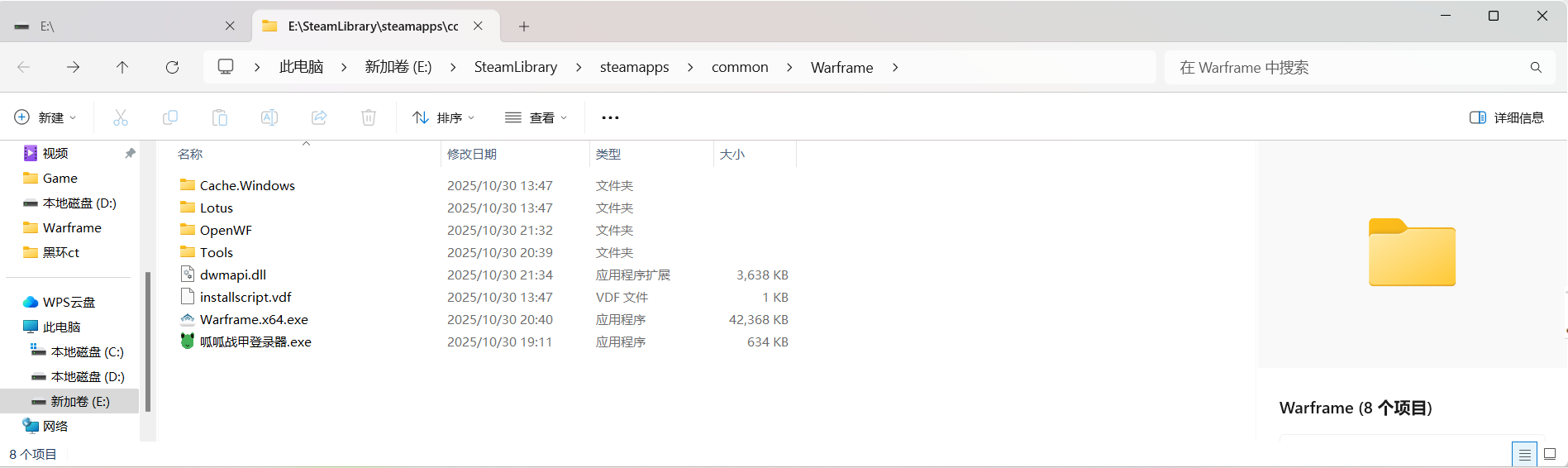Switch to details list view in status bar
Screen dimensions: 1568x468
[1524, 454]
